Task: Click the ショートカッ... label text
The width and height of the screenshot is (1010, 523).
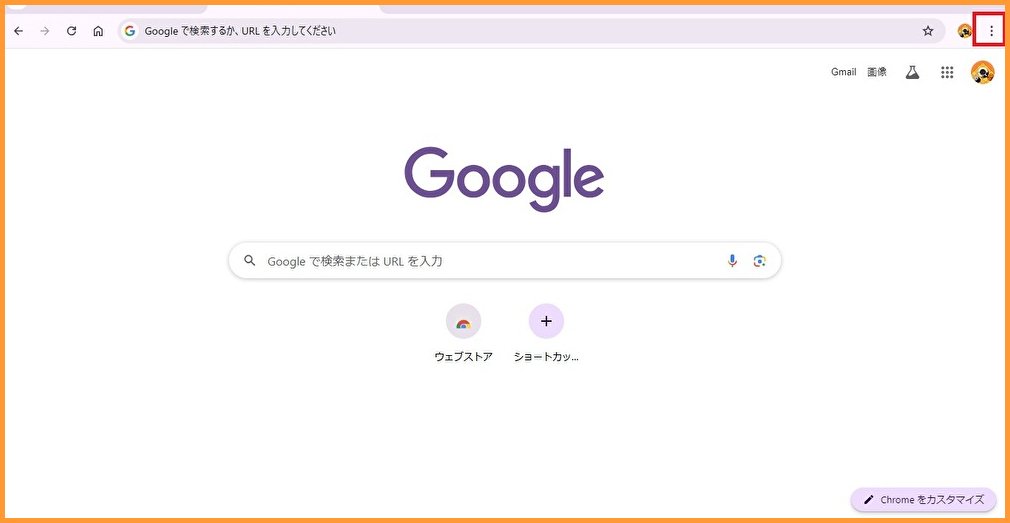Action: point(546,357)
